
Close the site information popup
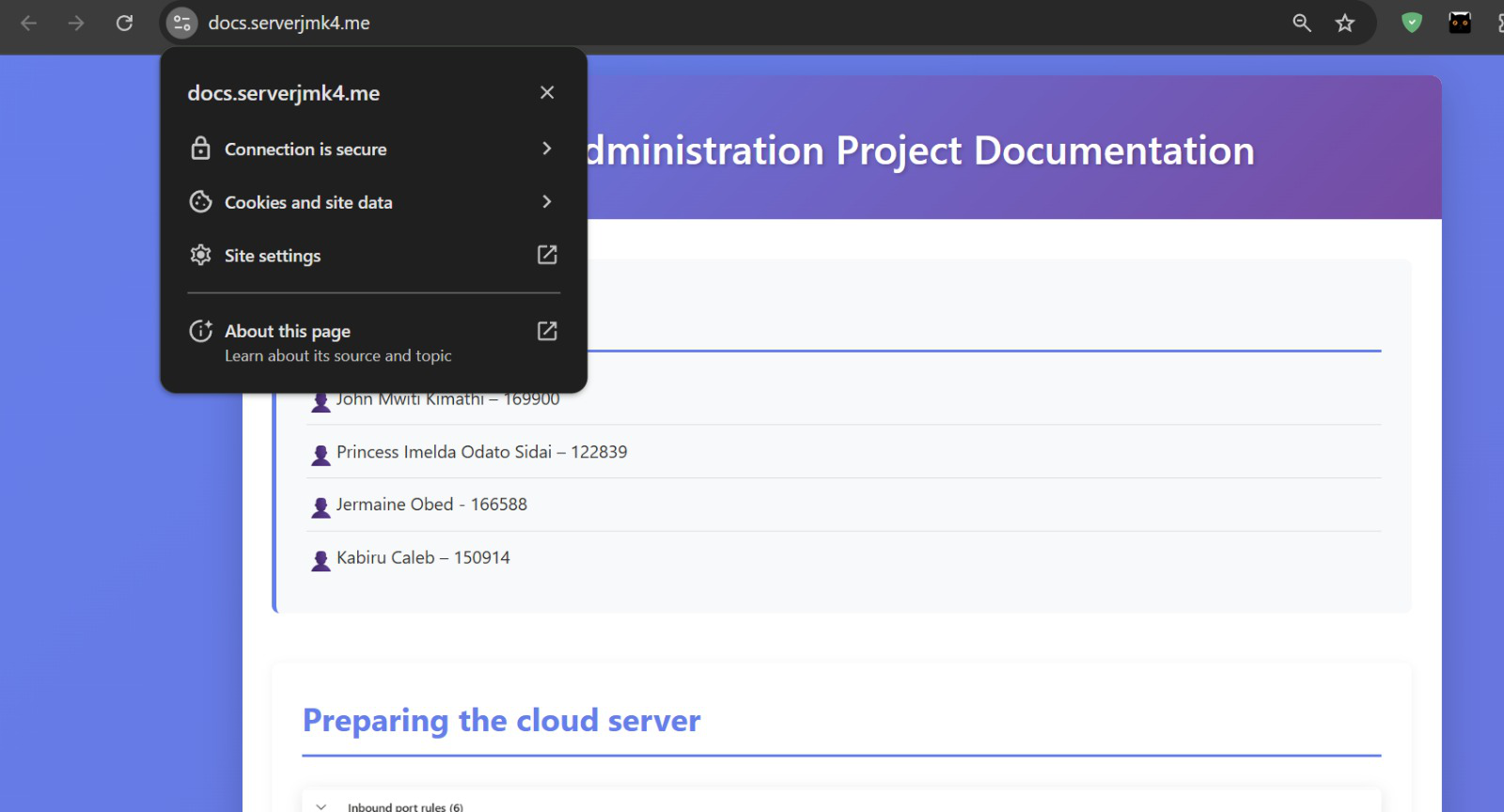[x=547, y=92]
